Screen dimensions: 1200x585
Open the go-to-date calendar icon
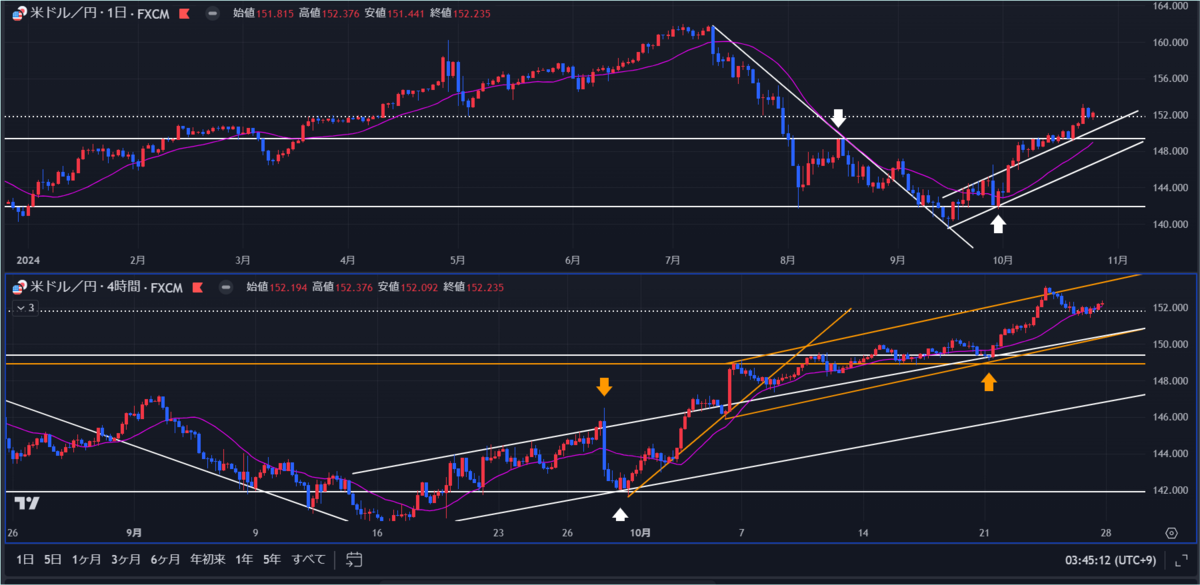click(x=352, y=561)
